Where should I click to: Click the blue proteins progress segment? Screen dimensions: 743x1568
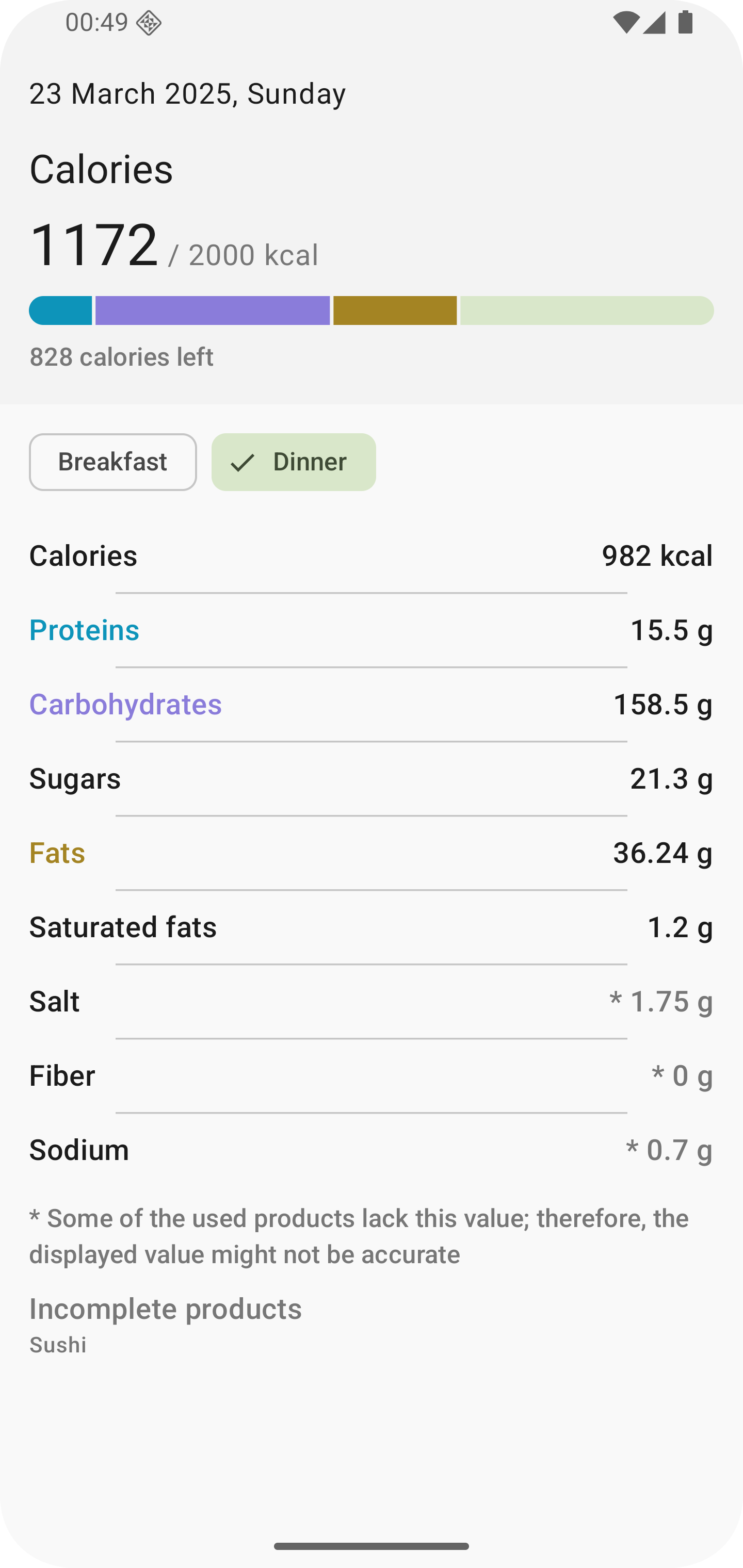(61, 311)
